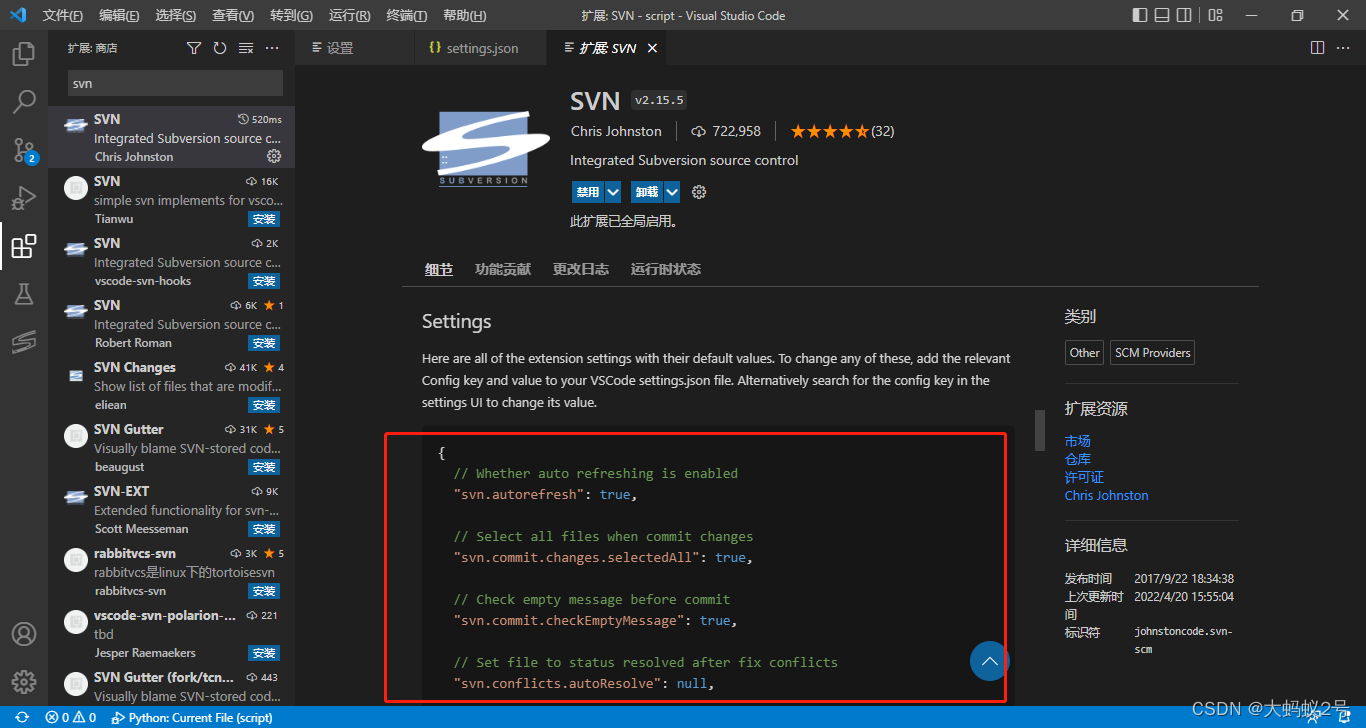Screen dimensions: 1366x728
Task: Open customize layout icon
Action: pyautogui.click(x=1215, y=15)
